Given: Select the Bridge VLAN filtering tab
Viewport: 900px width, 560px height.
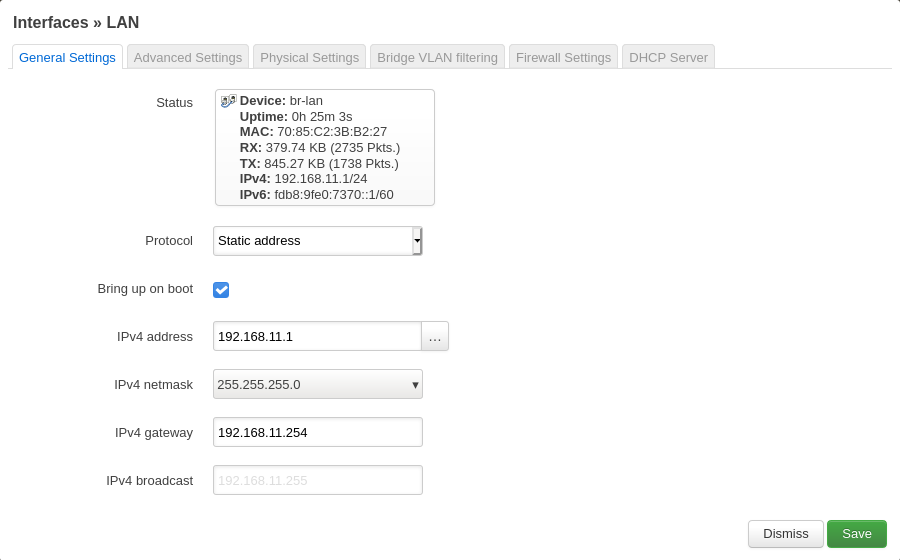Looking at the screenshot, I should click(x=437, y=58).
